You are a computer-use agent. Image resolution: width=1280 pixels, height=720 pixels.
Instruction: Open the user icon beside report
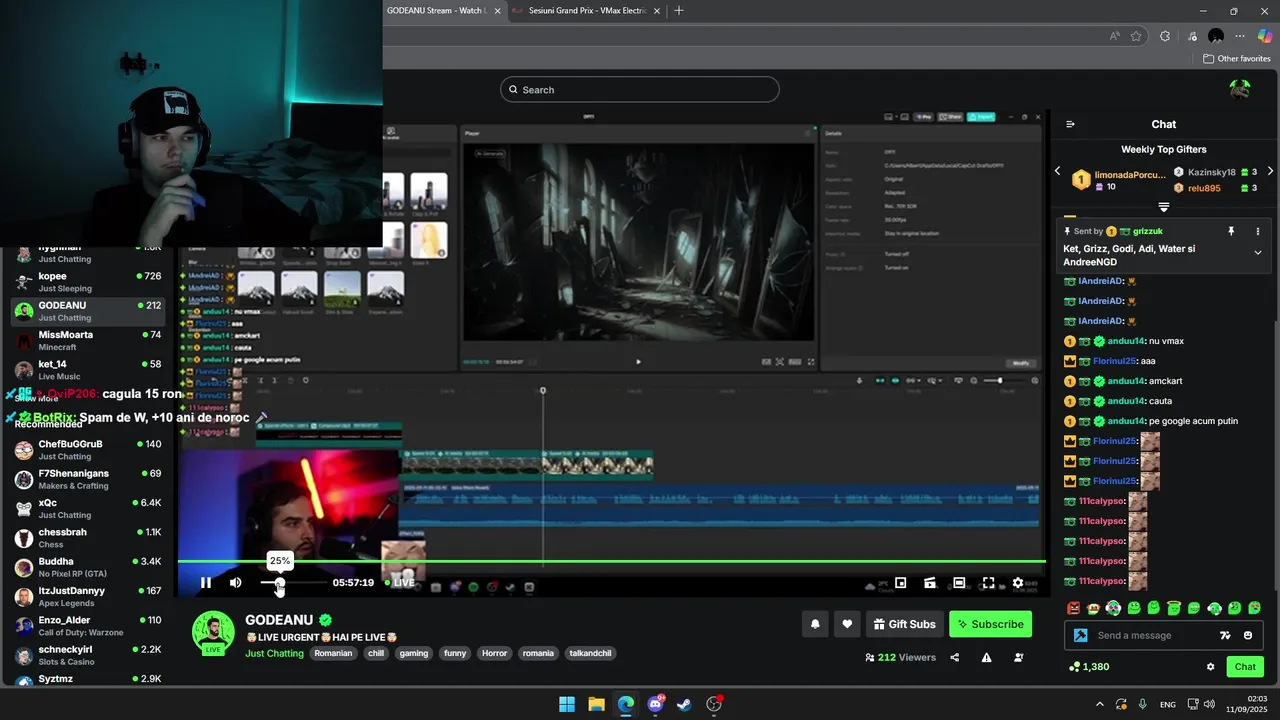click(x=1018, y=657)
